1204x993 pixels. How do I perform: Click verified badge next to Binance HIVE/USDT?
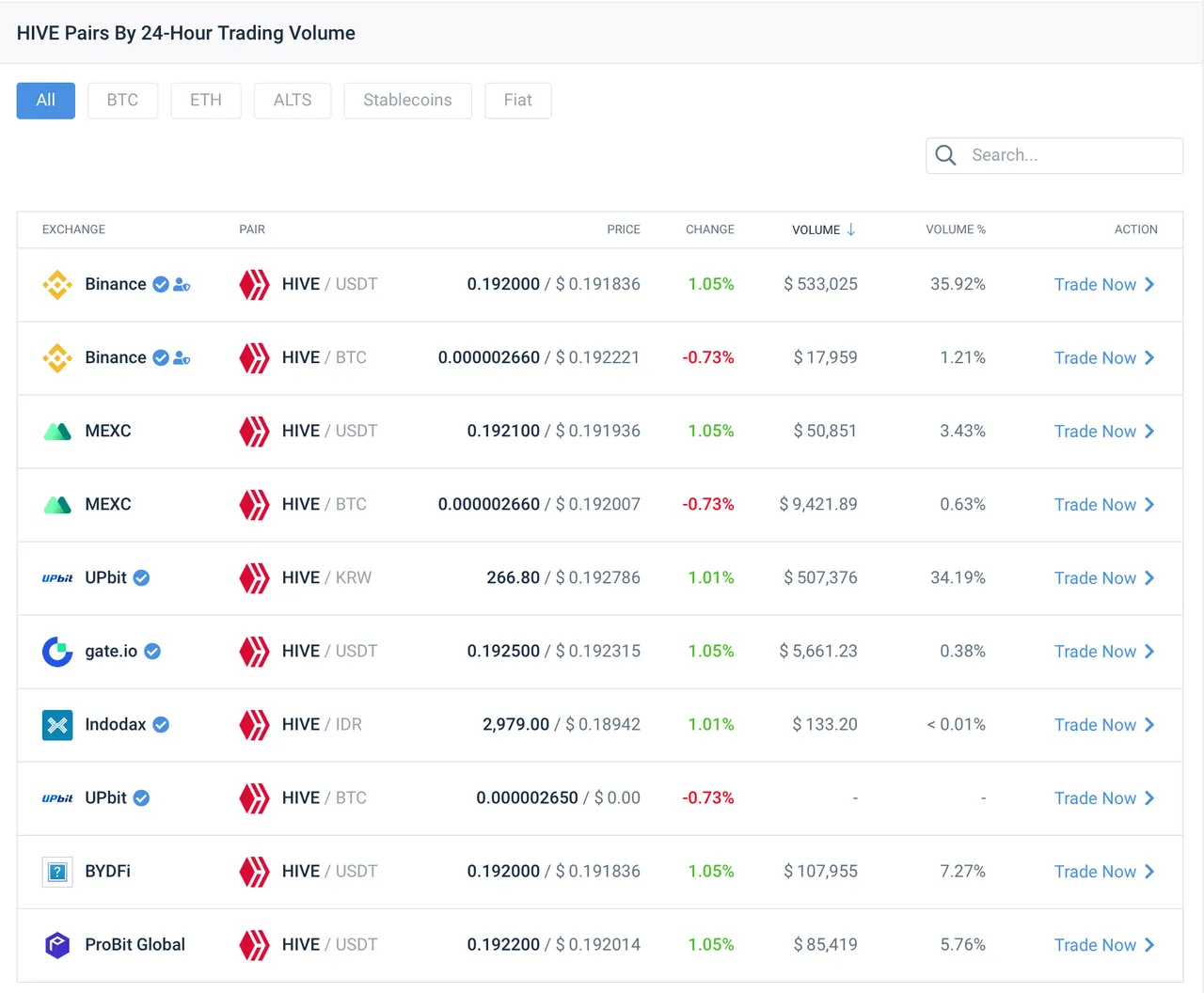161,284
